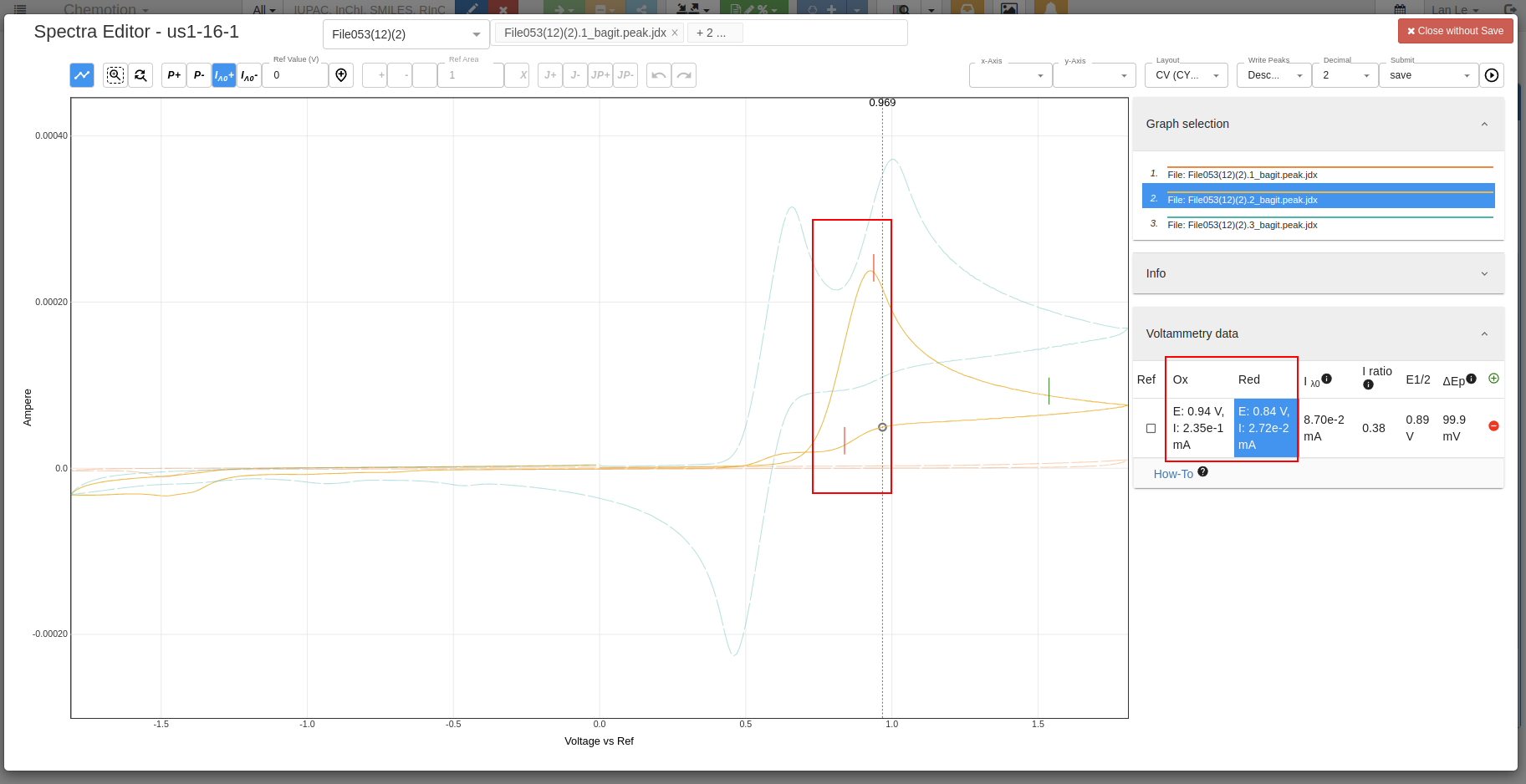Toggle the Iλ0+ tool off

click(x=223, y=74)
